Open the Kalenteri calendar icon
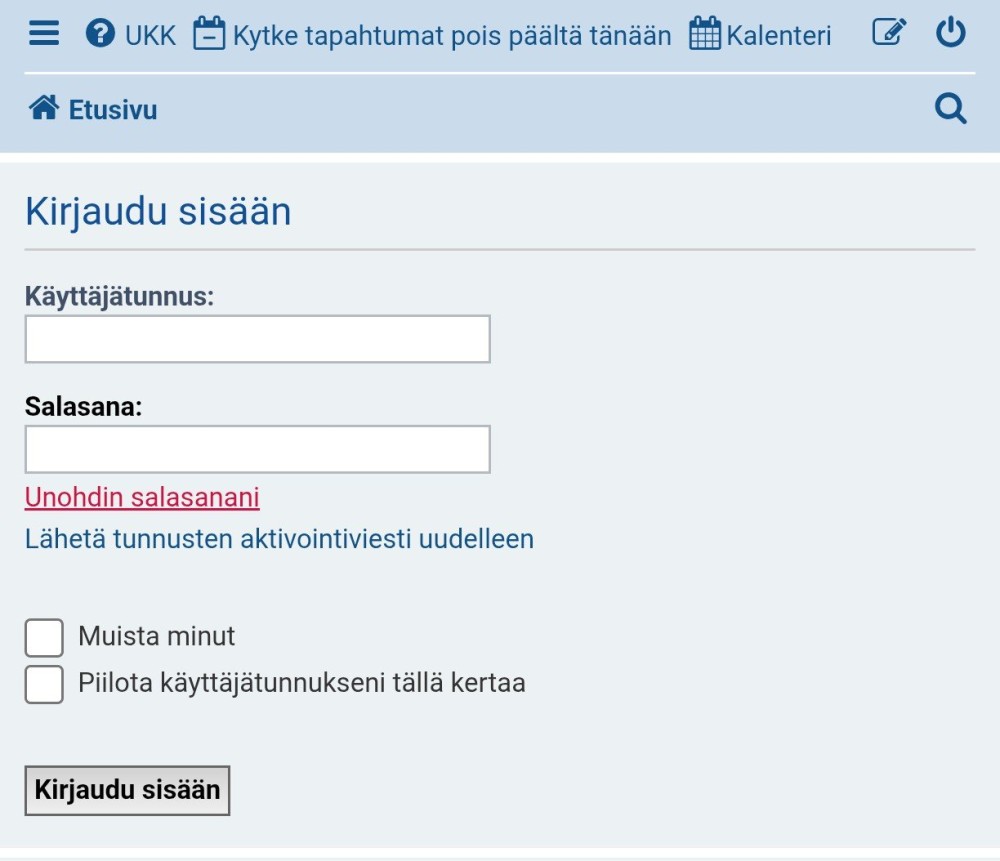Screen dimensions: 1000x861 click(705, 31)
